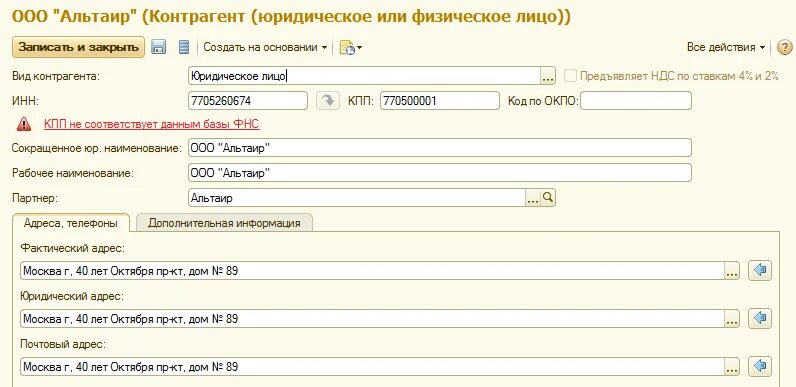Click the save floppy disk icon

[159, 47]
